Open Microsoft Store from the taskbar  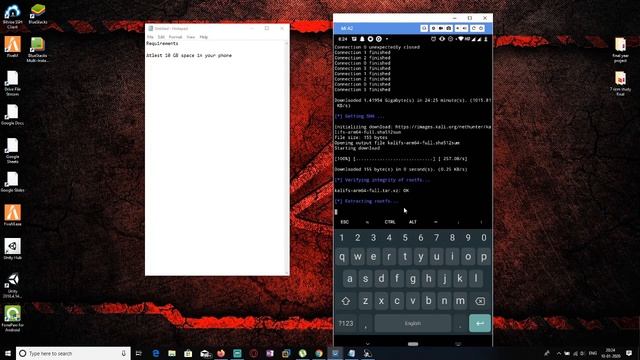pyautogui.click(x=188, y=353)
